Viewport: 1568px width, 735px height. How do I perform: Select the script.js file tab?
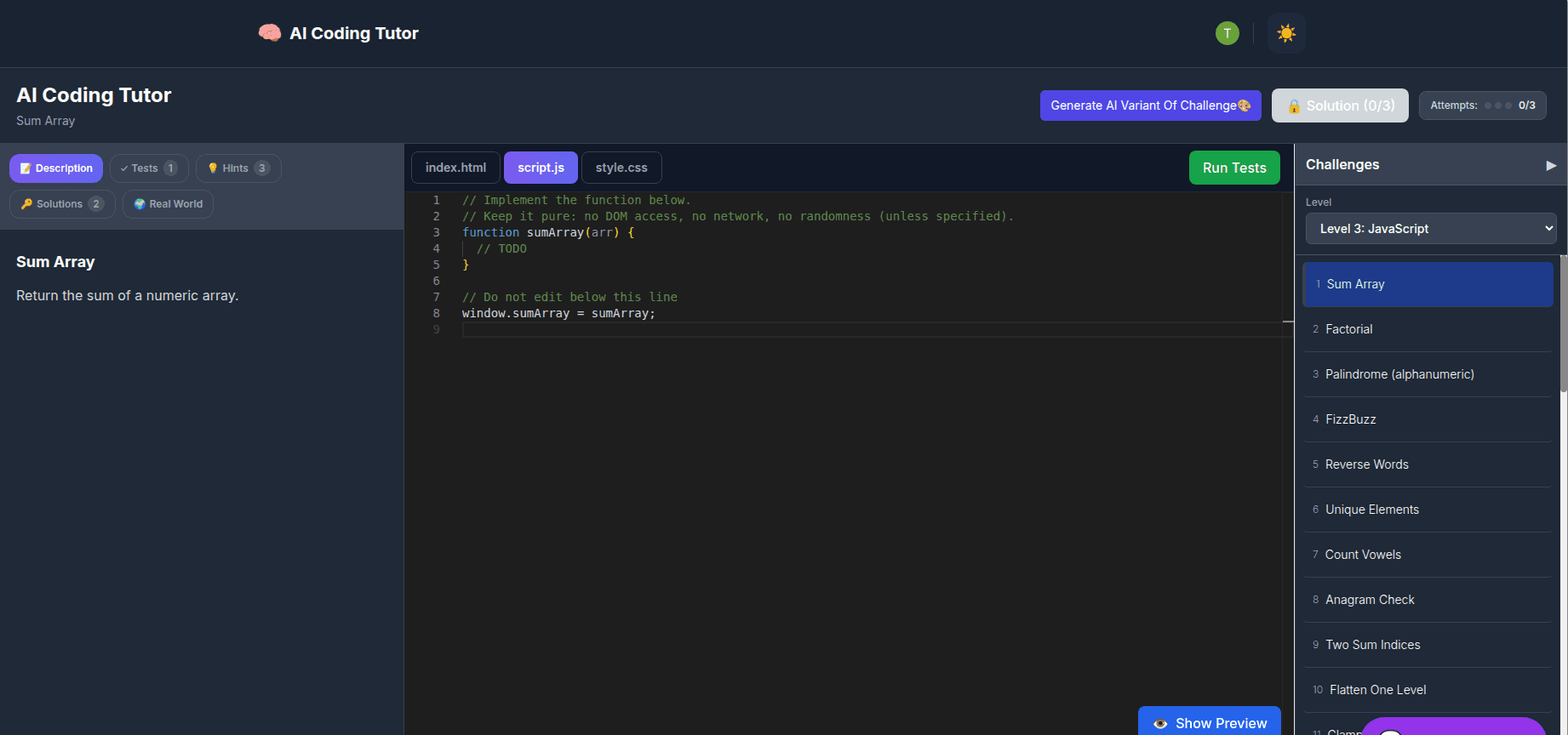point(541,168)
